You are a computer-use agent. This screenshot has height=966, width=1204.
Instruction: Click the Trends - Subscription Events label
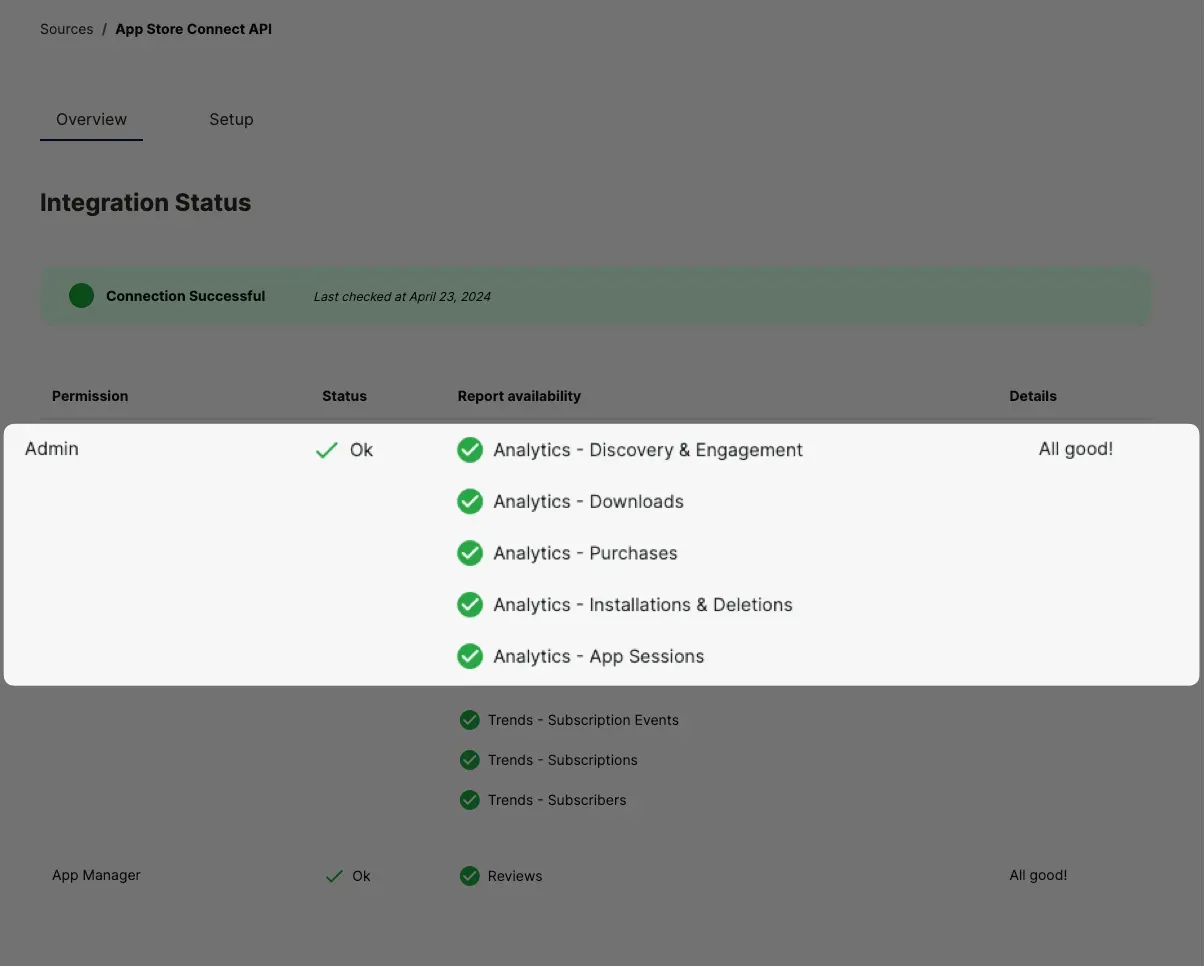(x=583, y=720)
